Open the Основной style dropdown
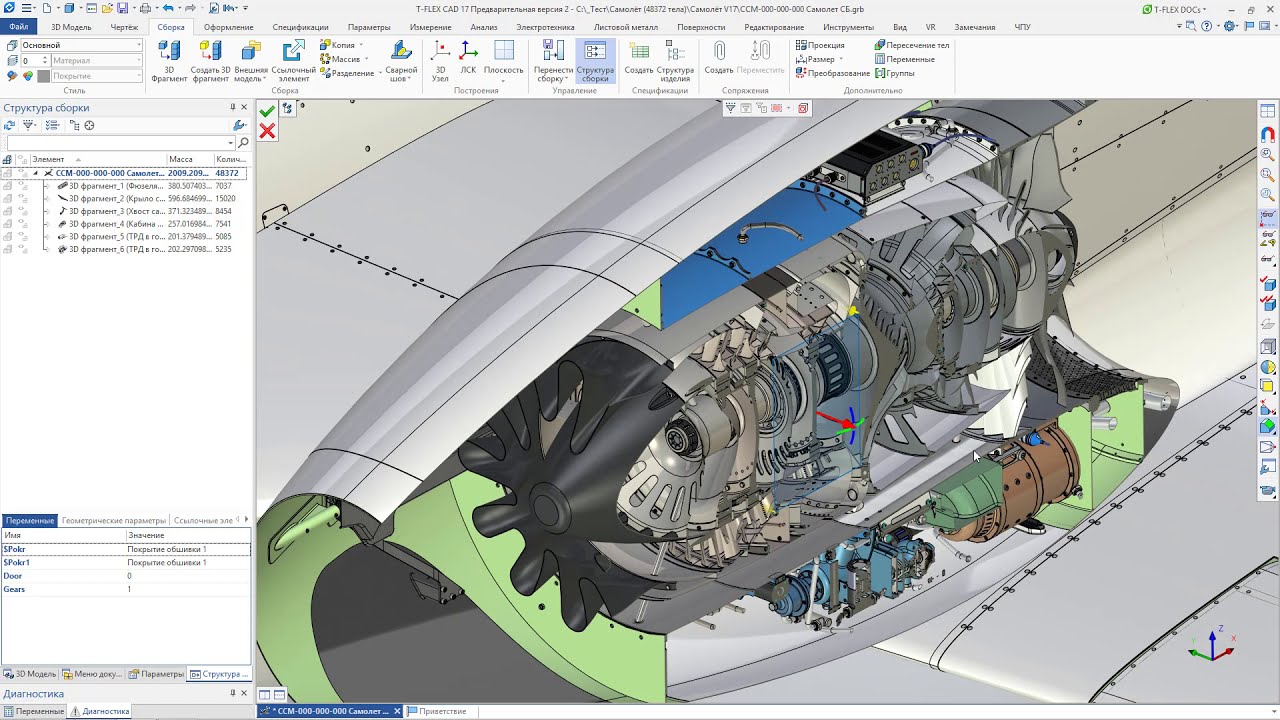This screenshot has height=720, width=1280. tap(138, 45)
